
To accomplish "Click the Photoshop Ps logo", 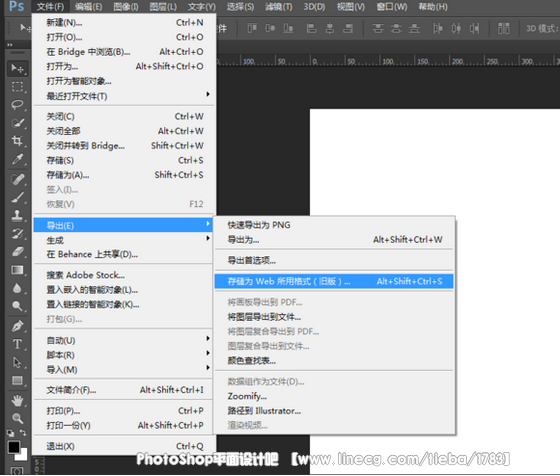I will tap(16, 6).
